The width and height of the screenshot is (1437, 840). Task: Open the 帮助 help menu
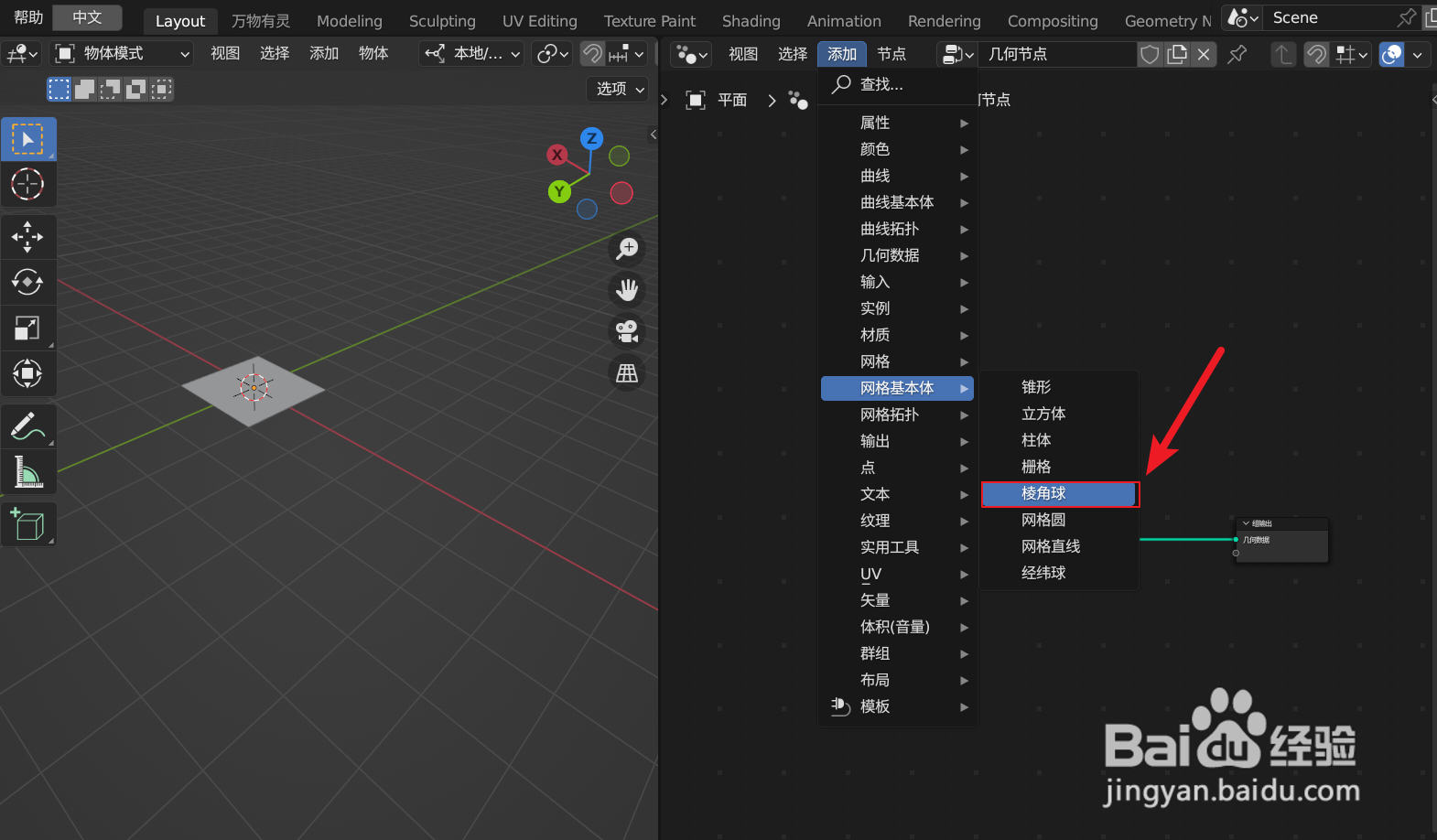pyautogui.click(x=28, y=17)
